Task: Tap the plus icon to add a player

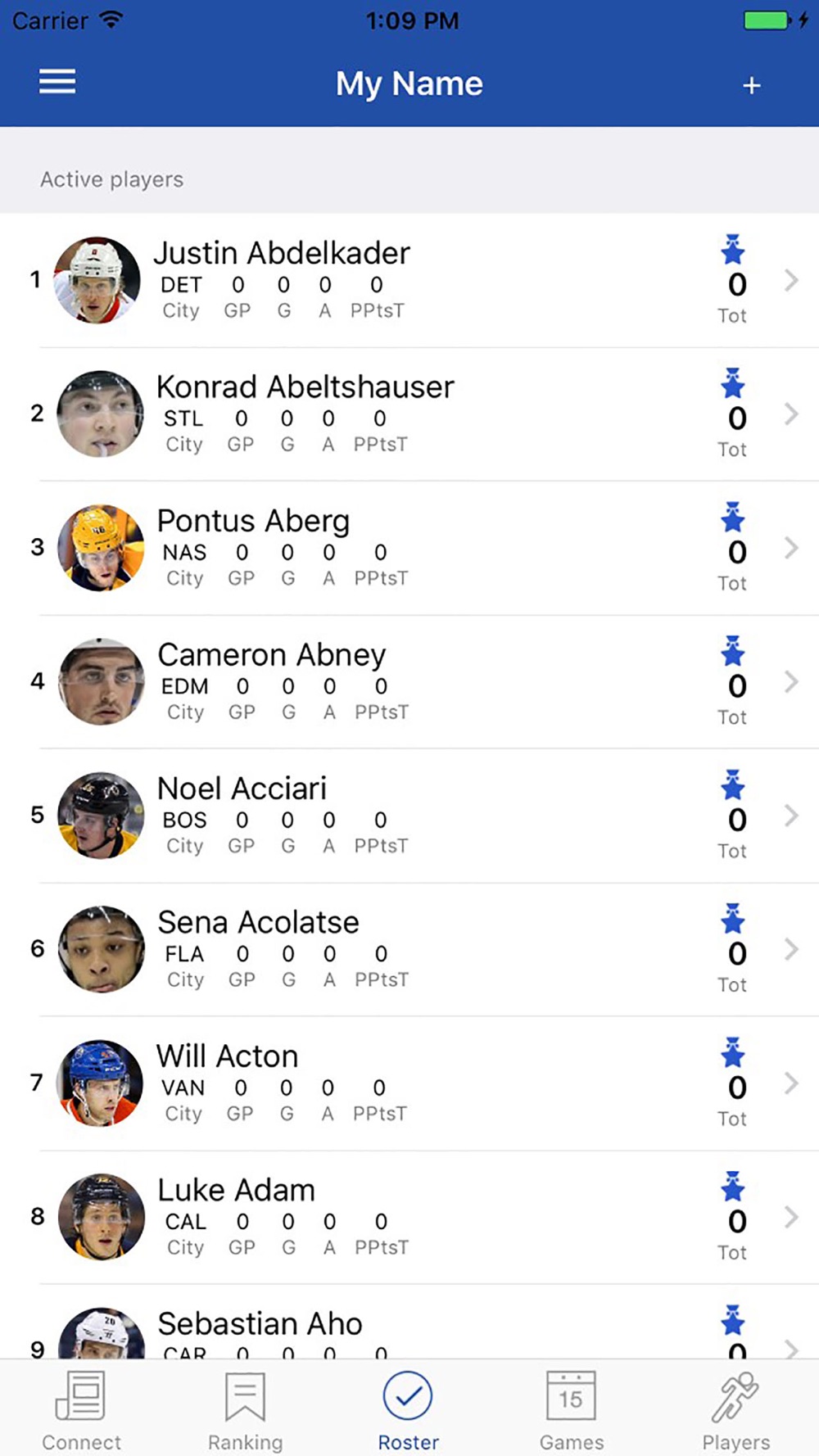Action: (x=751, y=85)
